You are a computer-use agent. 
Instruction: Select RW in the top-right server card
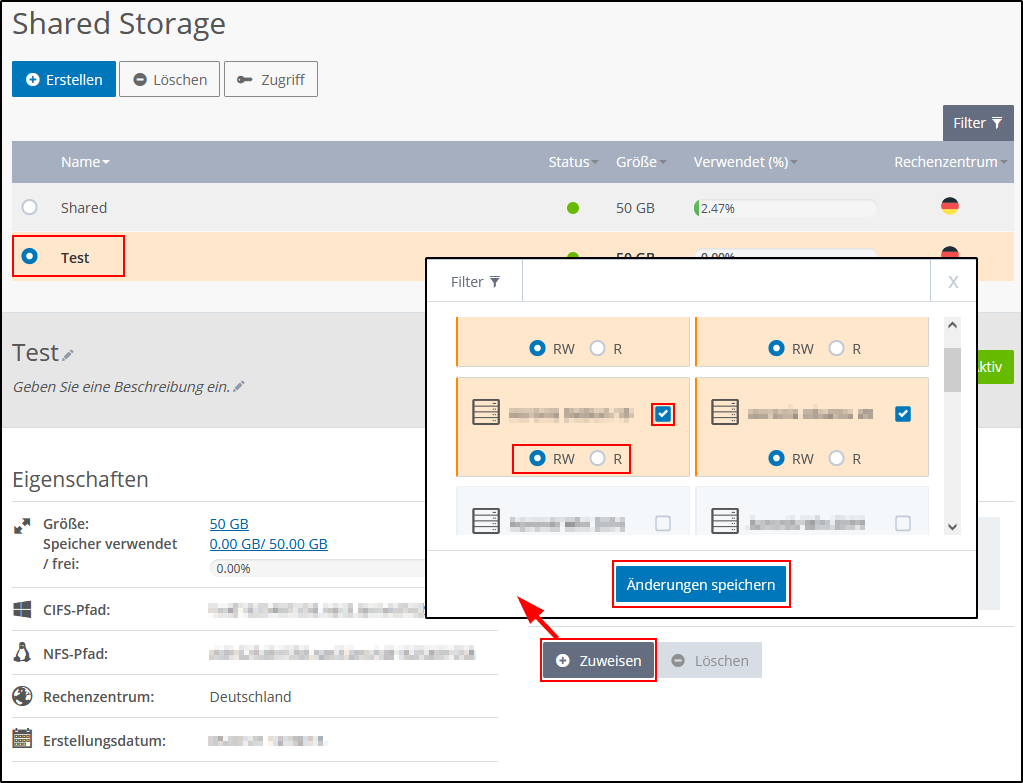coord(776,348)
